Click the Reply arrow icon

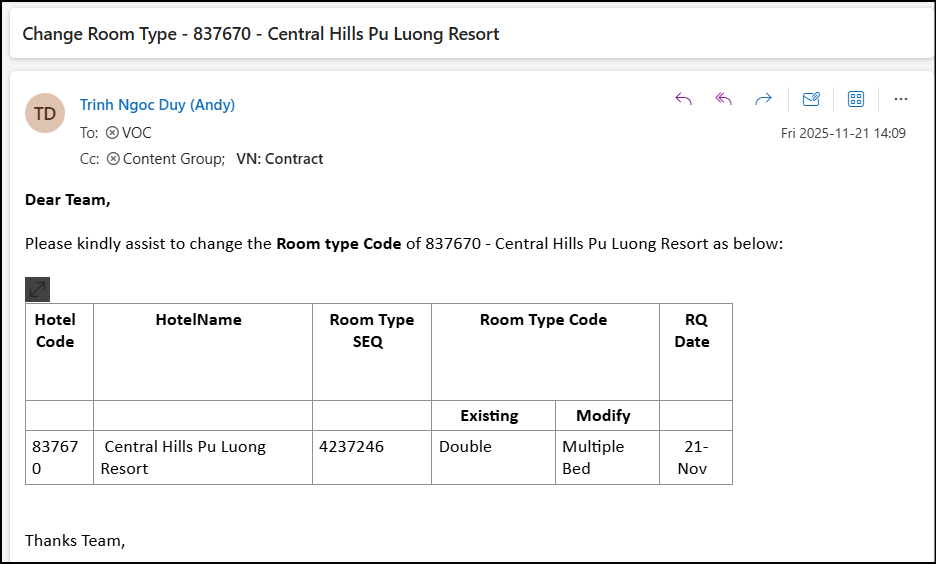[684, 99]
